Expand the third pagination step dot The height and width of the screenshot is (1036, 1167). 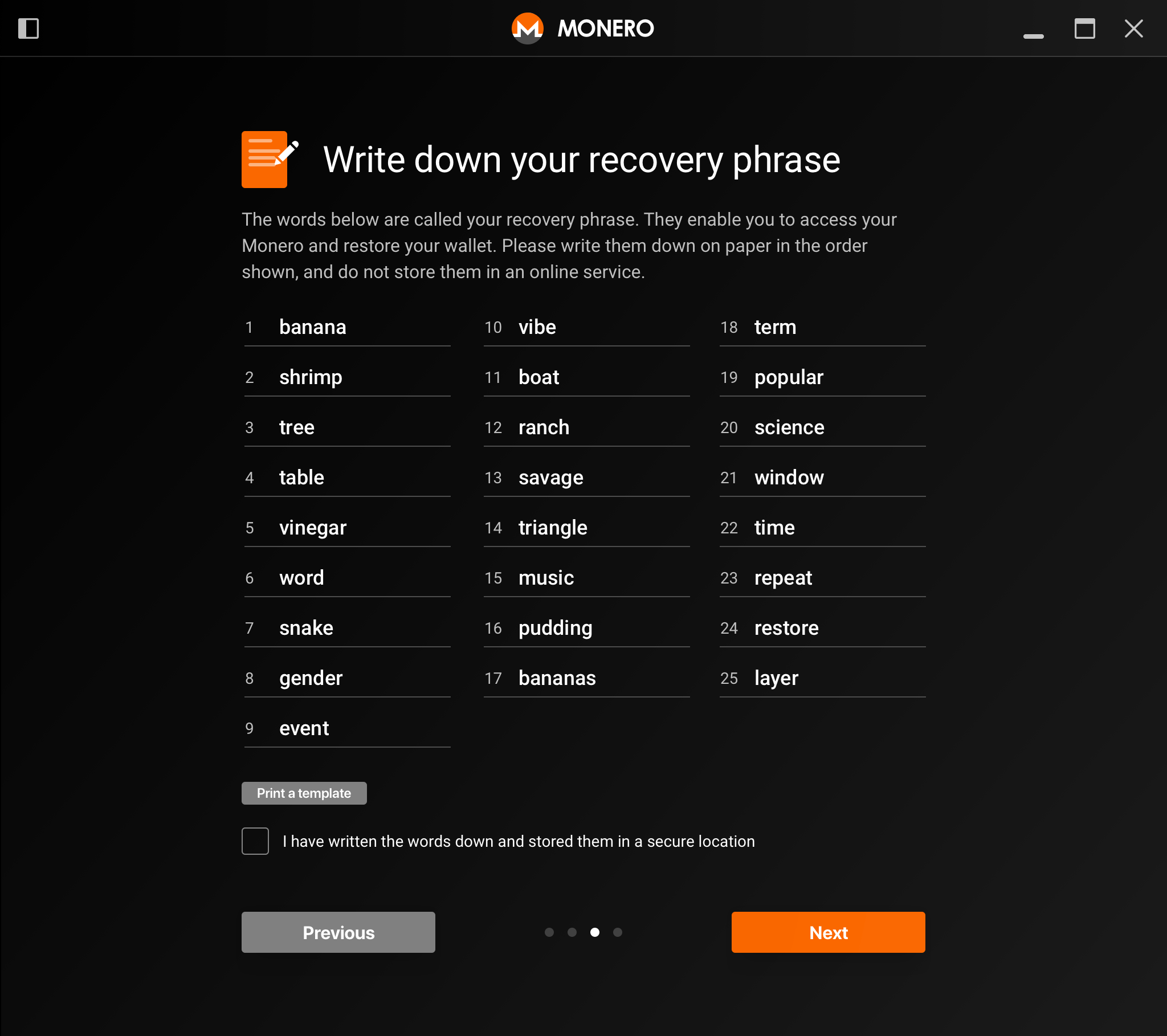pyautogui.click(x=595, y=932)
